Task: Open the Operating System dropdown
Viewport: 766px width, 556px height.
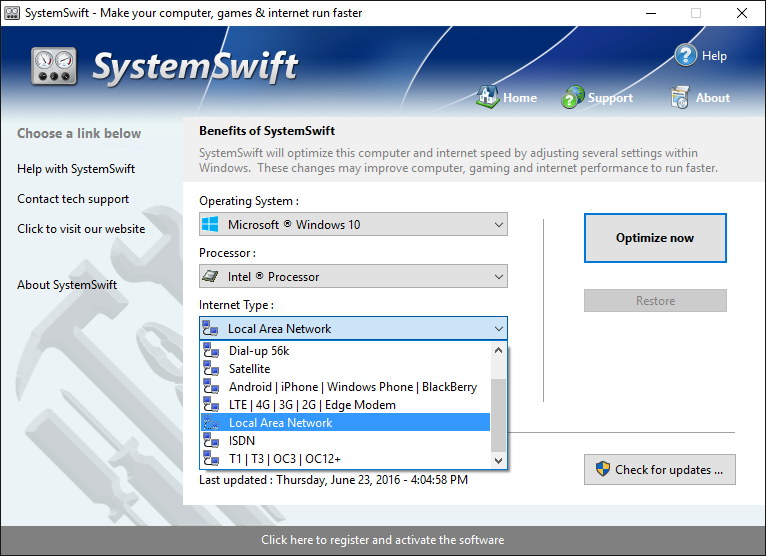Action: 353,224
